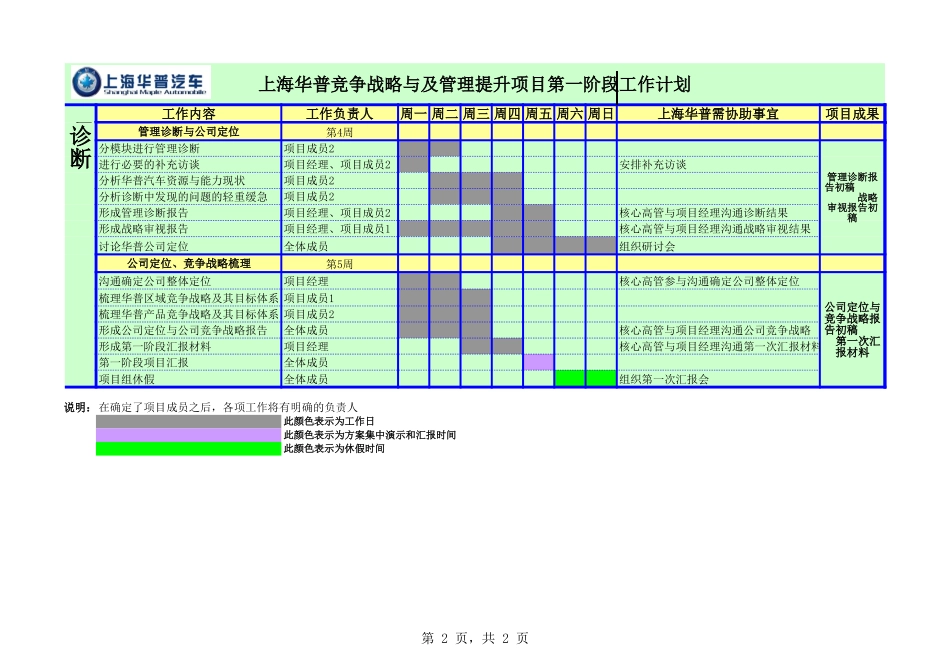Click the 核心高管与项目经理沟通公司竞争战略 cell
The image size is (950, 672).
tap(718, 330)
